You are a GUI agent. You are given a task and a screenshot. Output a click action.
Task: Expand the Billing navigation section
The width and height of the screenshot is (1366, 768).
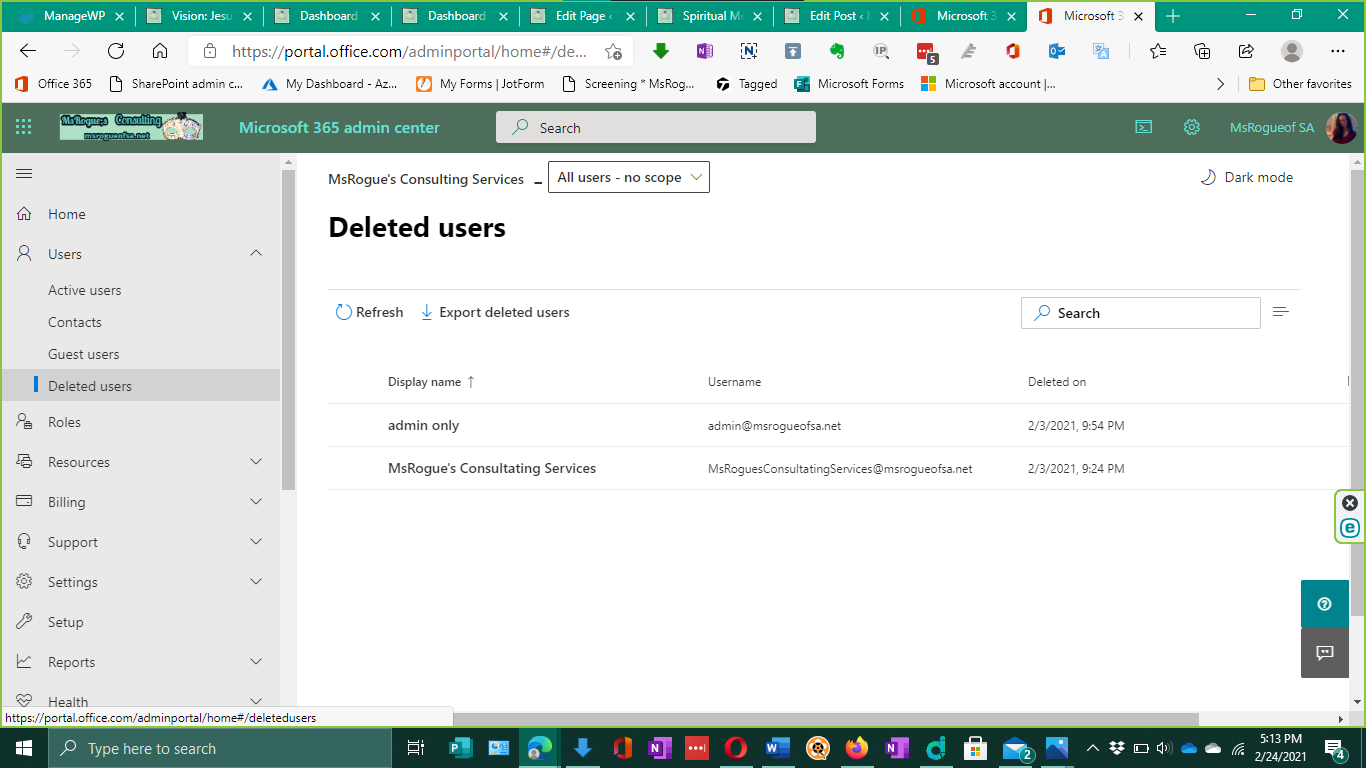click(256, 502)
